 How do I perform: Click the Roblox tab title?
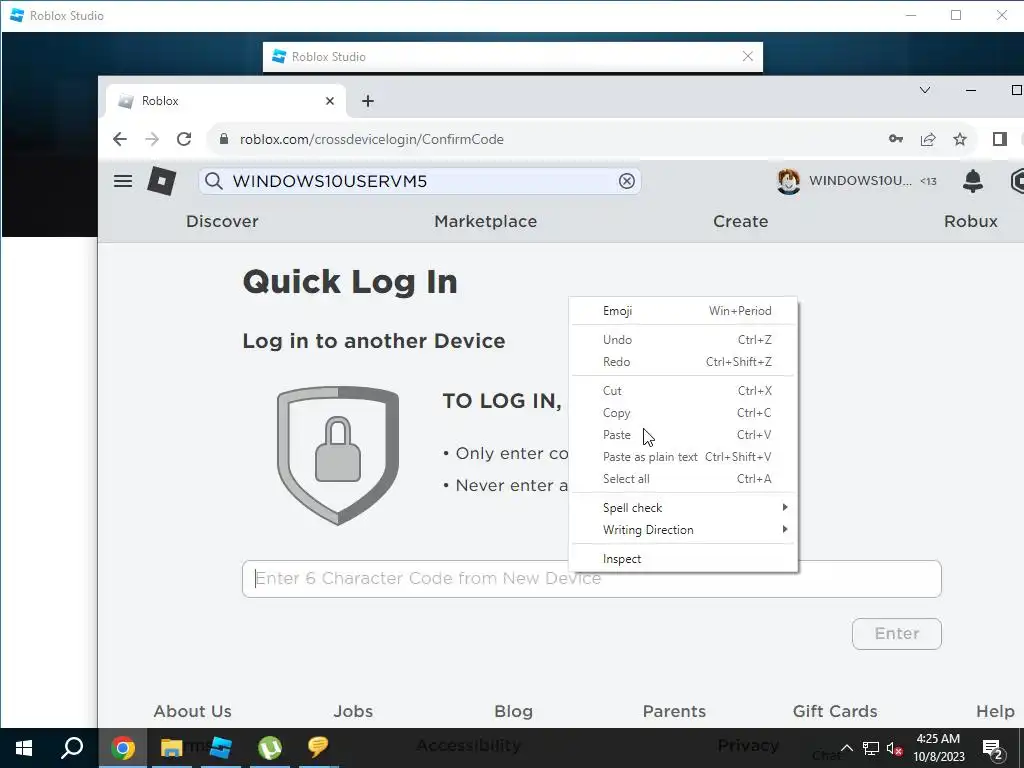click(160, 101)
